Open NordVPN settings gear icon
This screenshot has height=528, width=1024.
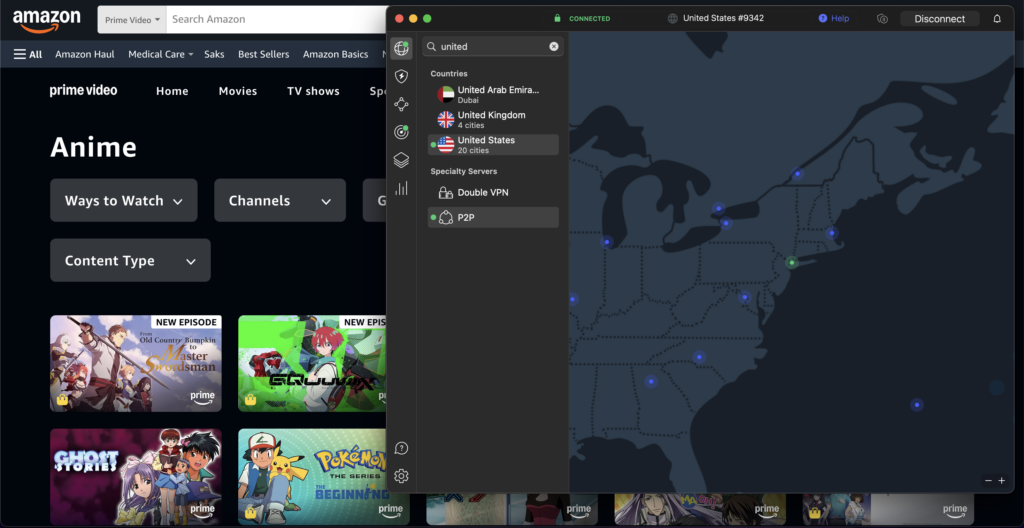[402, 476]
